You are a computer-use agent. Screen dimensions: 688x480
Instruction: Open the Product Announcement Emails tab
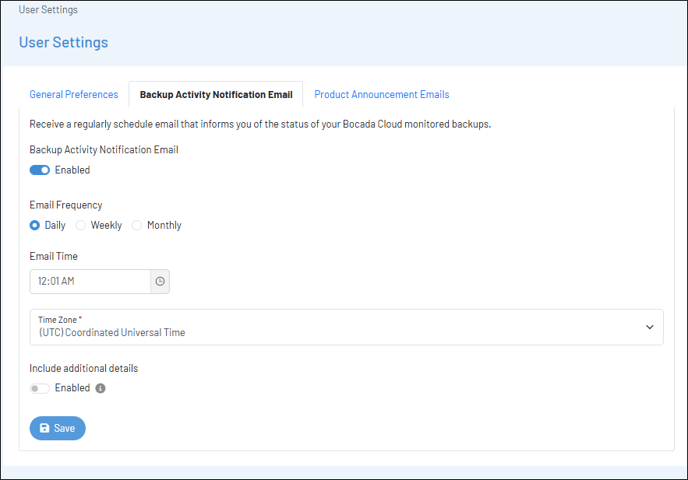click(382, 94)
